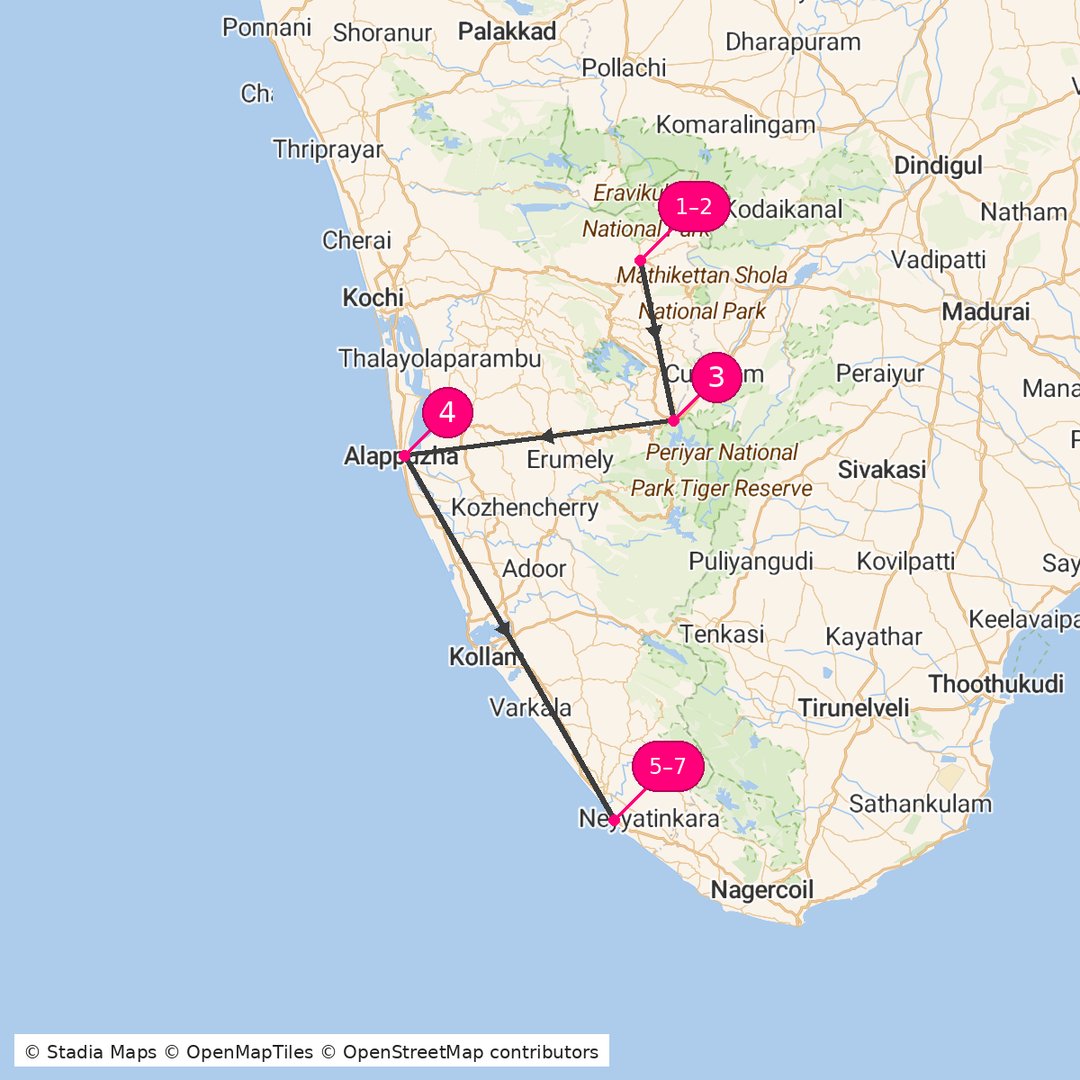Click the Neyyatinkara label

click(x=649, y=818)
